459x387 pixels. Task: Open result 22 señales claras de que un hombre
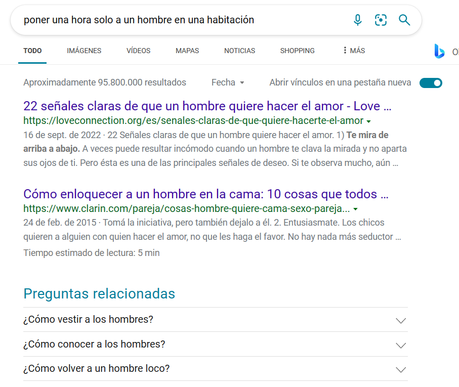[207, 106]
